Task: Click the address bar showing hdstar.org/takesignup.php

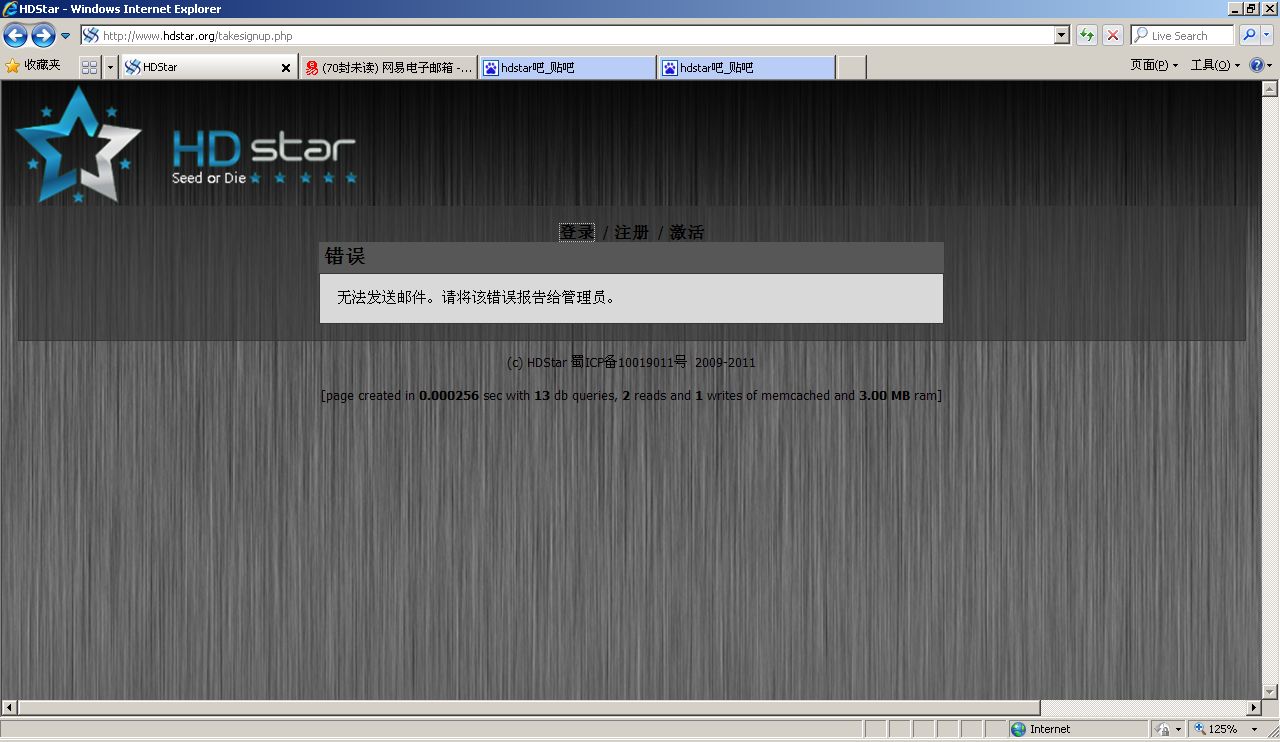Action: point(567,36)
